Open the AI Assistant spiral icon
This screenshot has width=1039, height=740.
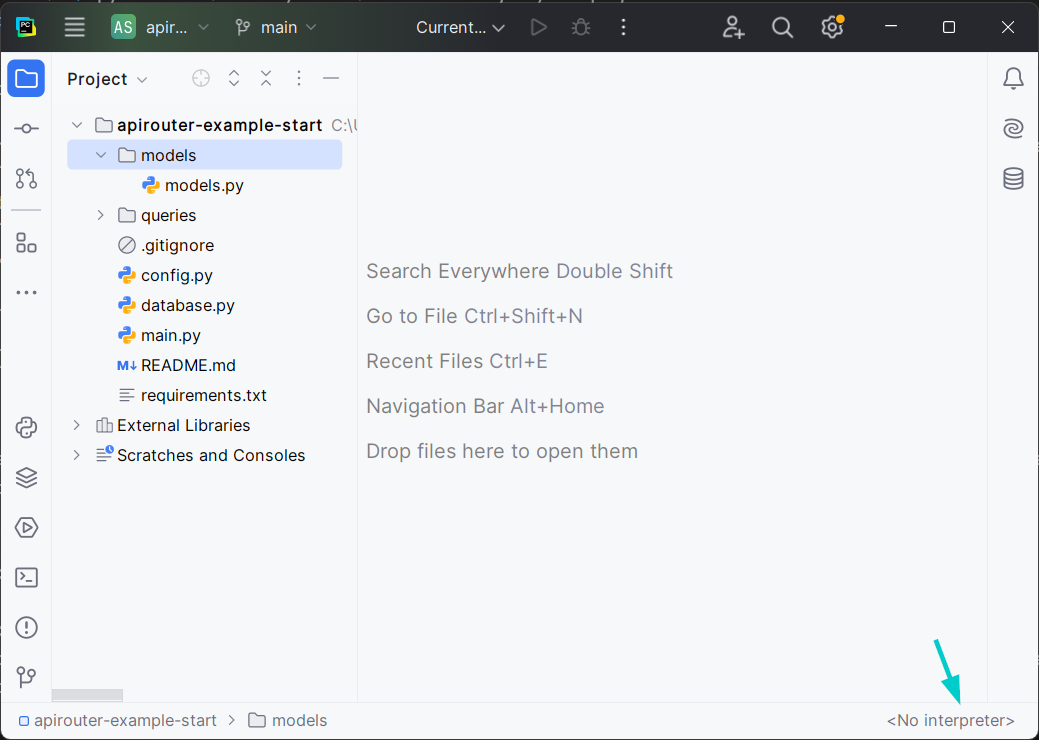(1013, 129)
